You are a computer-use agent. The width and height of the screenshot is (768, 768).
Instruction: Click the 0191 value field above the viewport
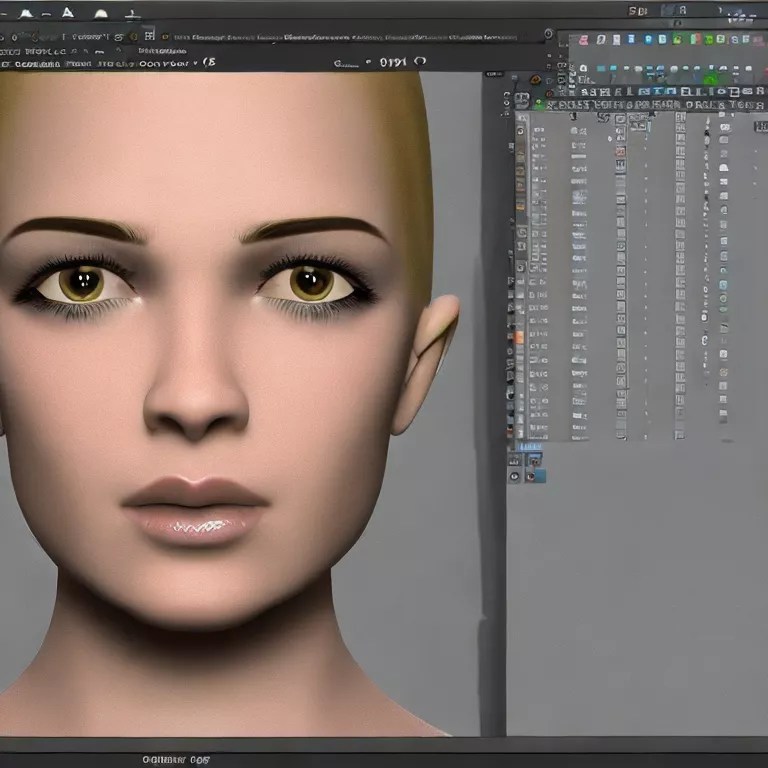point(393,62)
